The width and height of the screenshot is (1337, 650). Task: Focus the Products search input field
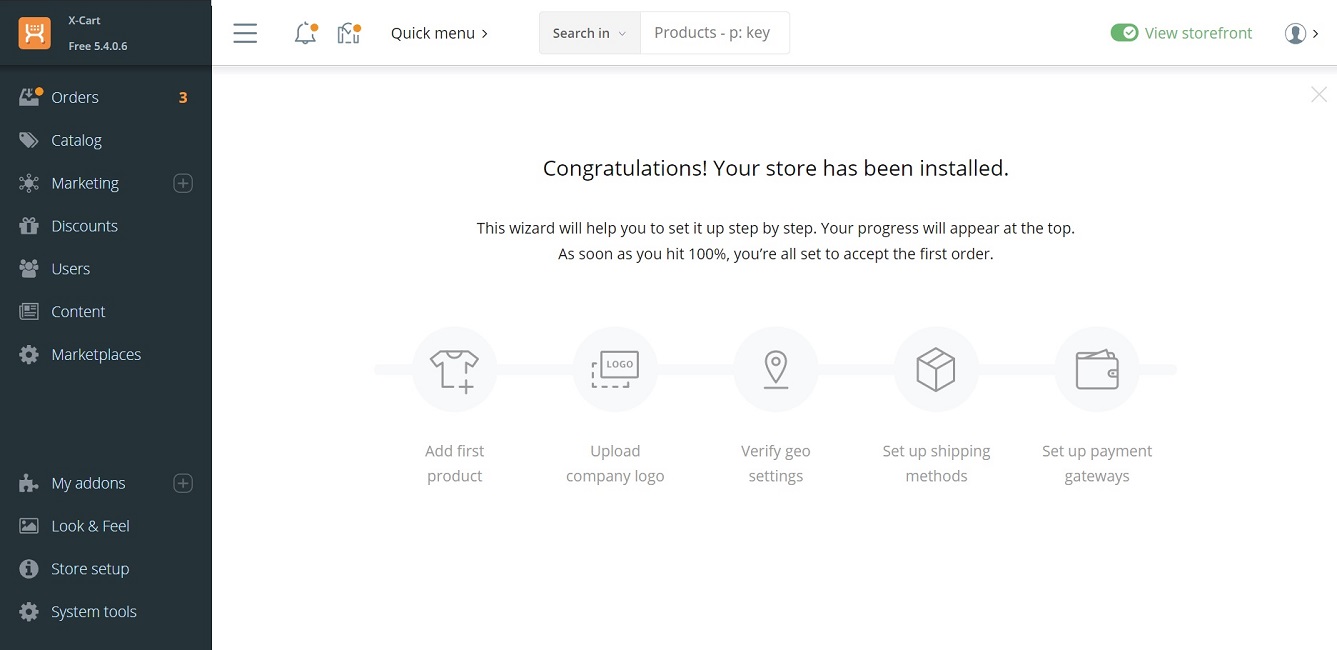714,33
